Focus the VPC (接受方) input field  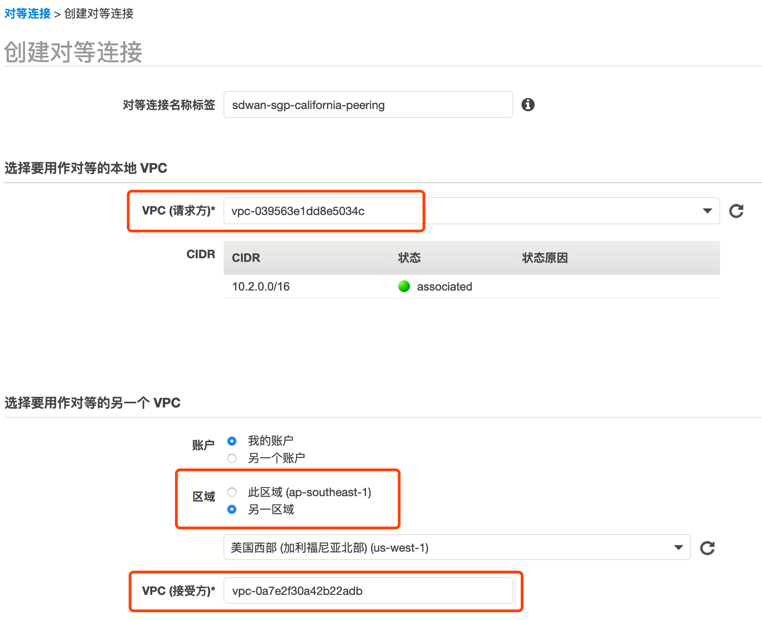coord(368,591)
